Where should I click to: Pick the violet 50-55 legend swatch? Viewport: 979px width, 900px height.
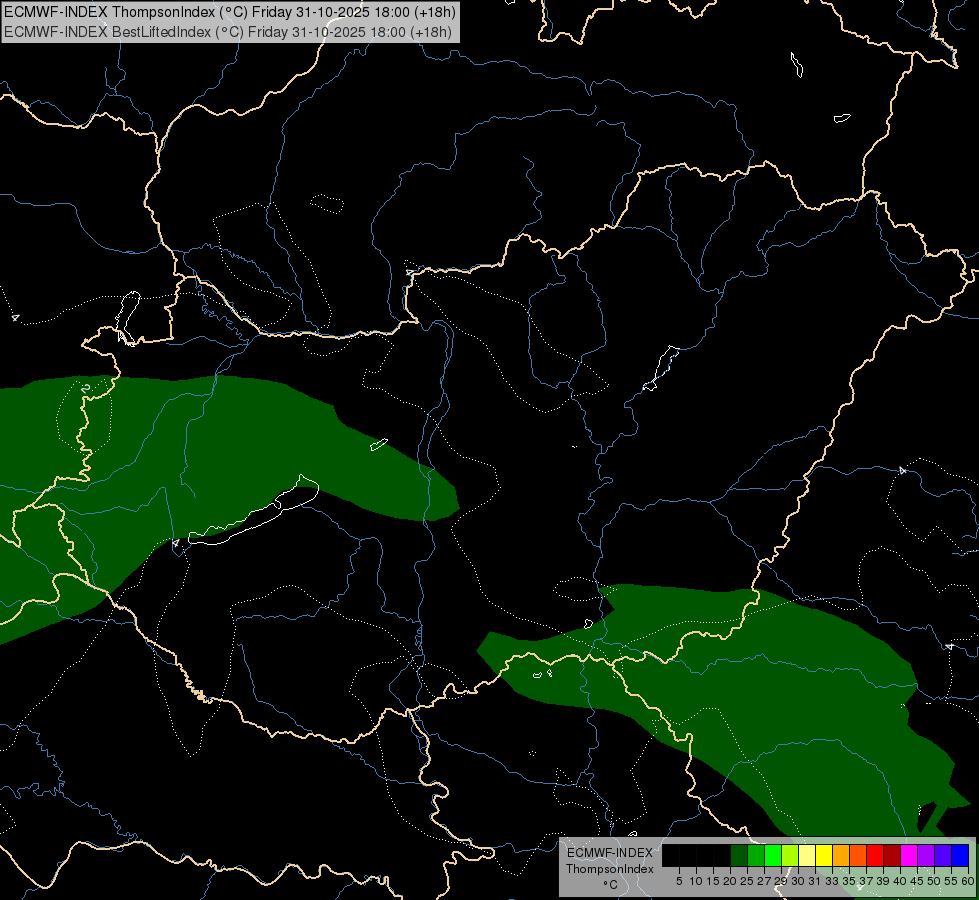click(x=943, y=855)
